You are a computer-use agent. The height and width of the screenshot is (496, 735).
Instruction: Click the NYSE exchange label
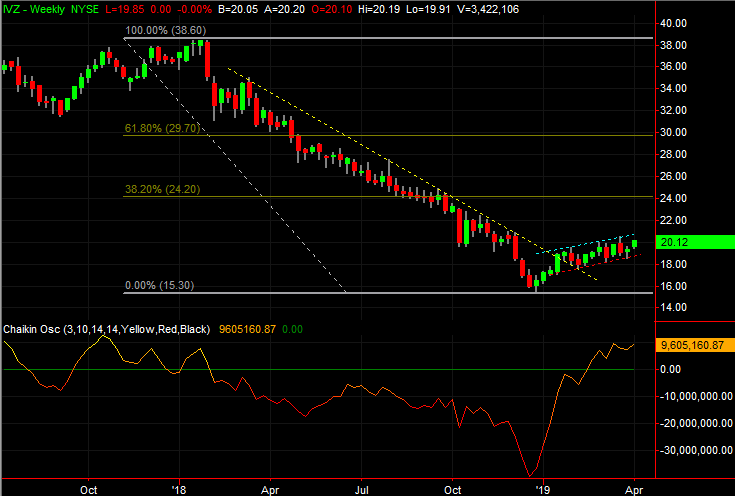click(85, 9)
